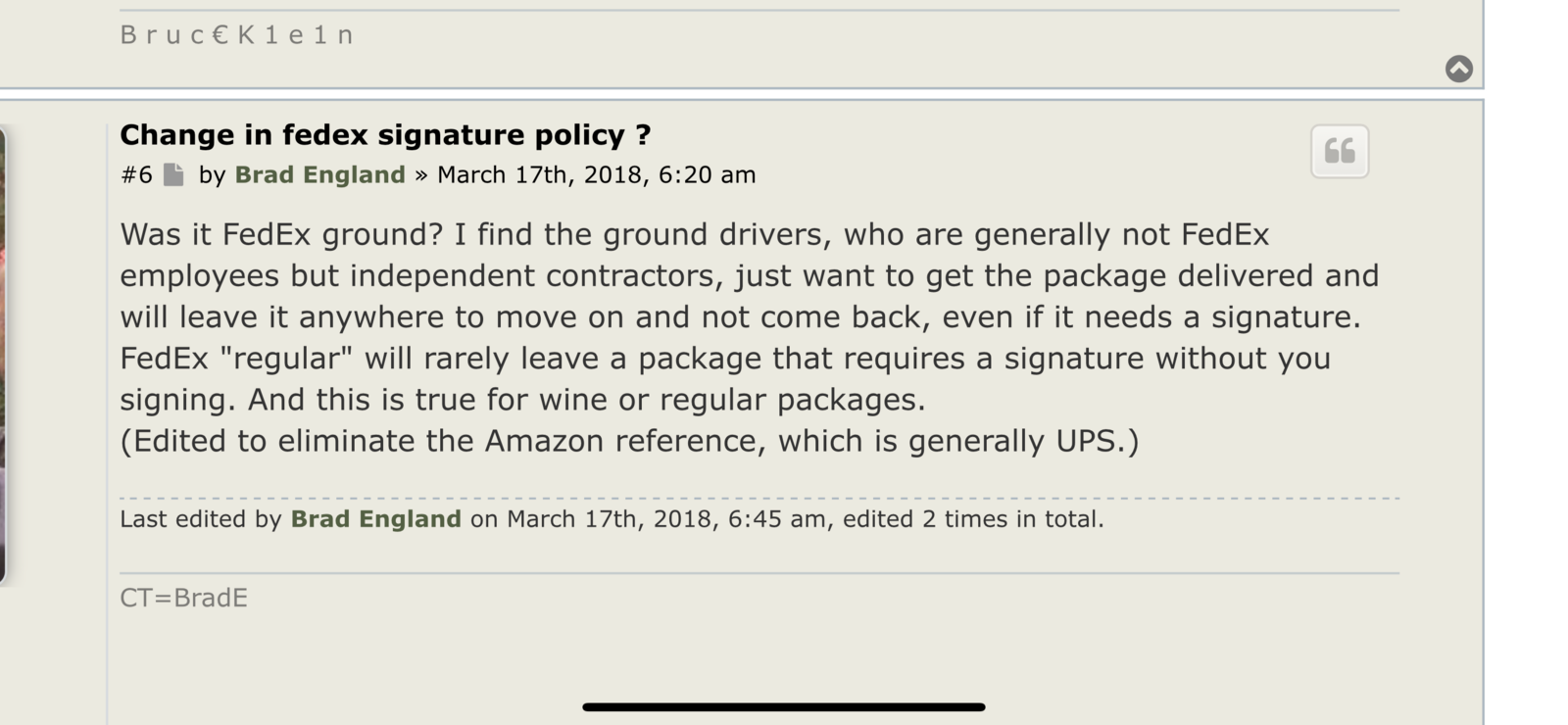Tap the back-to-top arrow icon
This screenshot has height=725, width=1568.
[1458, 68]
